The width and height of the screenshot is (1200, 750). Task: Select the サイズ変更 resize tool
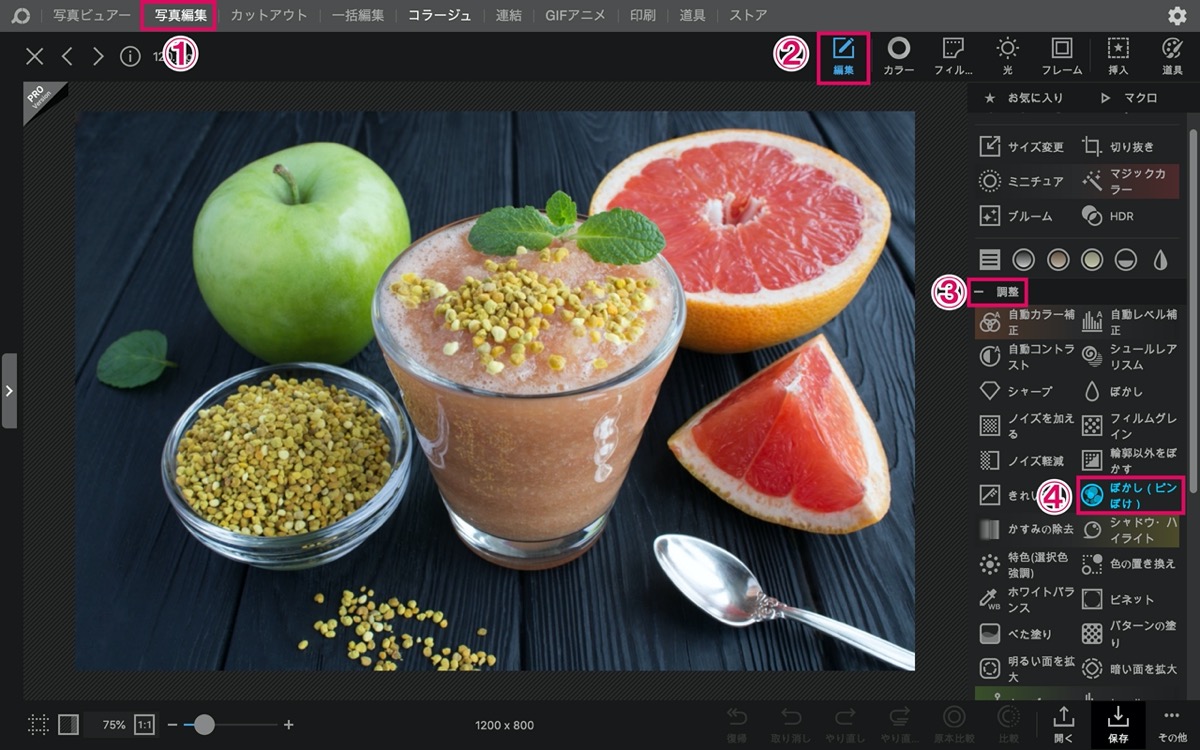[x=1021, y=147]
